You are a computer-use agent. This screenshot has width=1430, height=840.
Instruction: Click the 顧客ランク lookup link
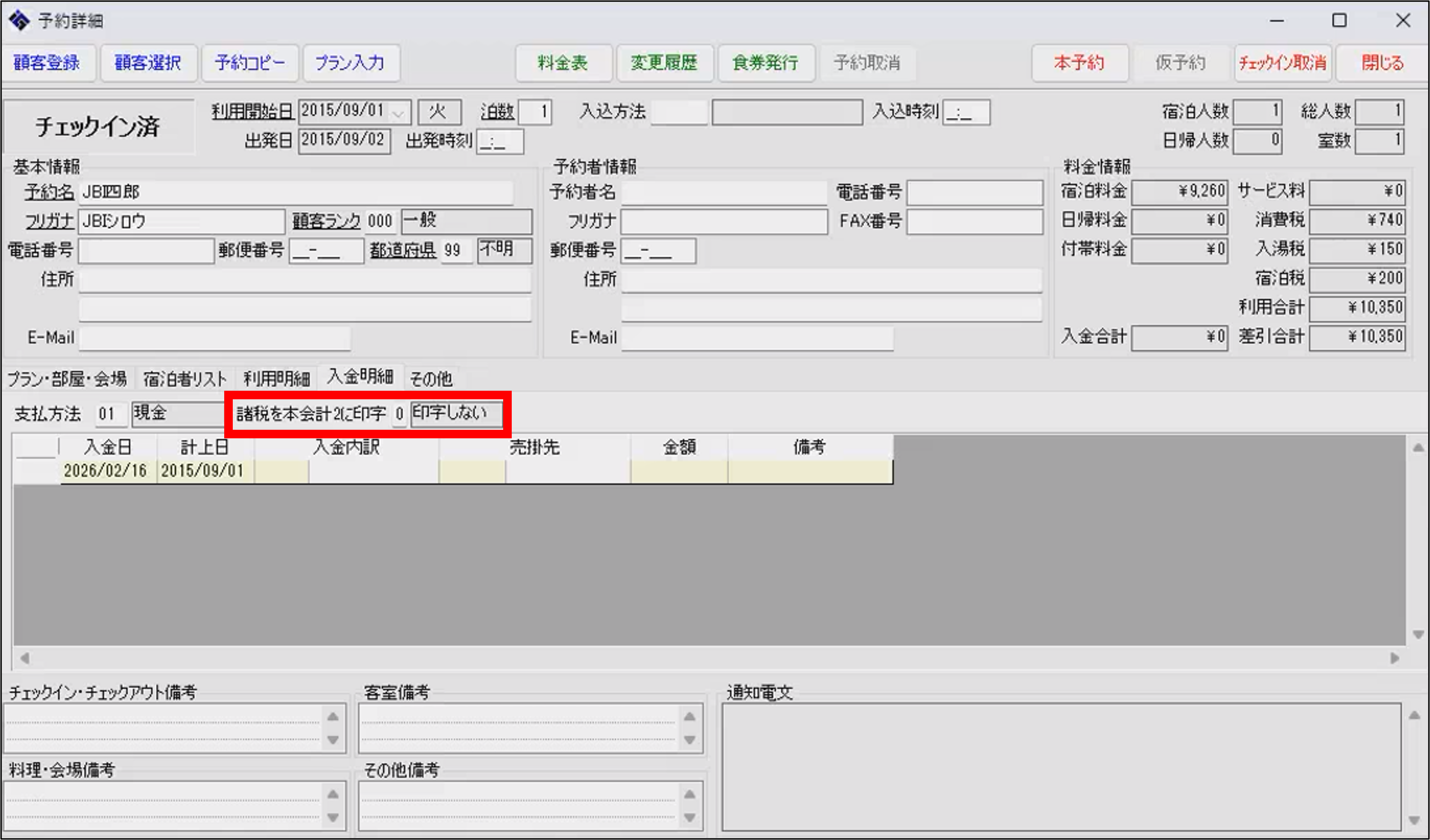326,221
